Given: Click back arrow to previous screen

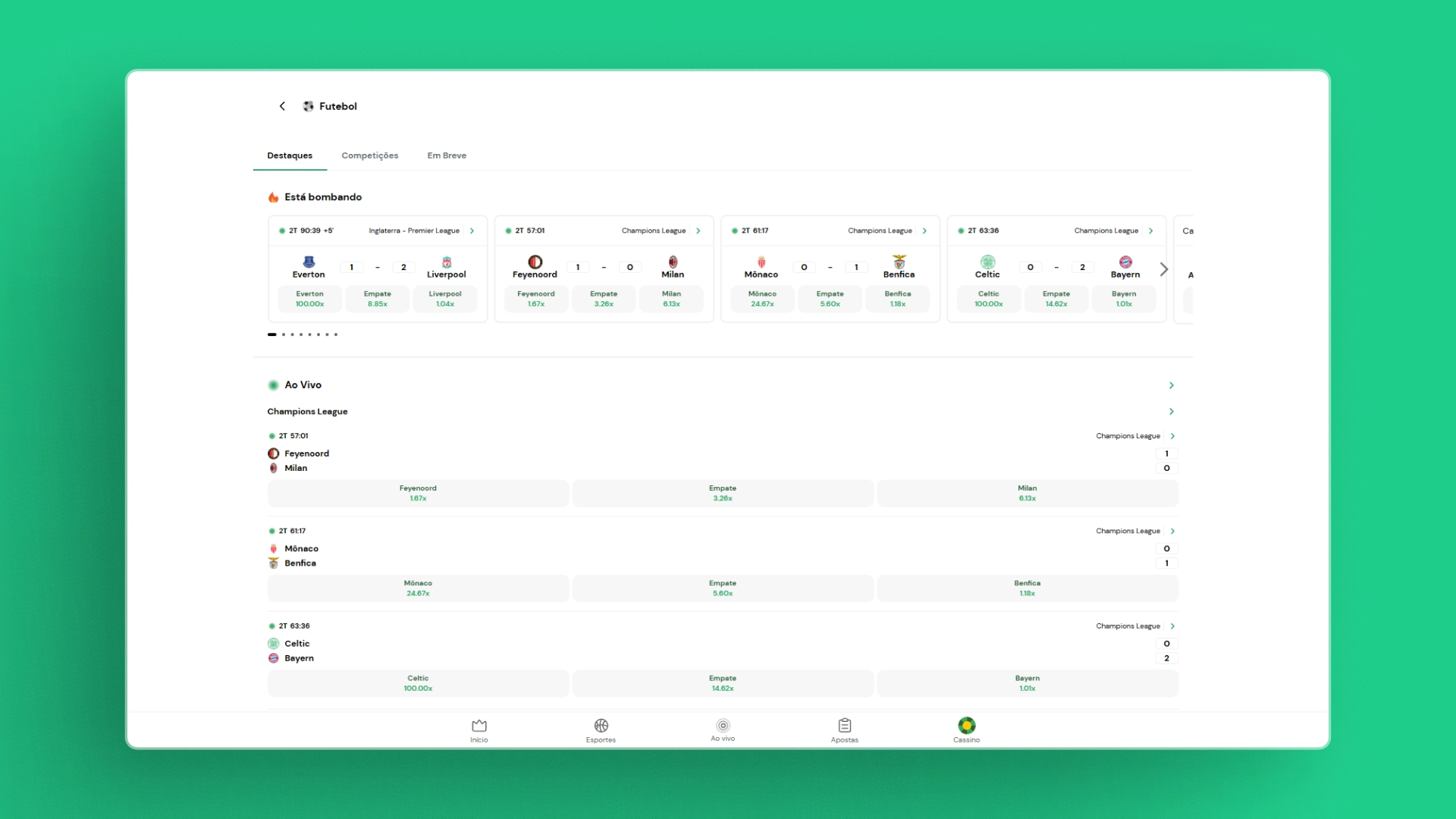Looking at the screenshot, I should pyautogui.click(x=283, y=106).
